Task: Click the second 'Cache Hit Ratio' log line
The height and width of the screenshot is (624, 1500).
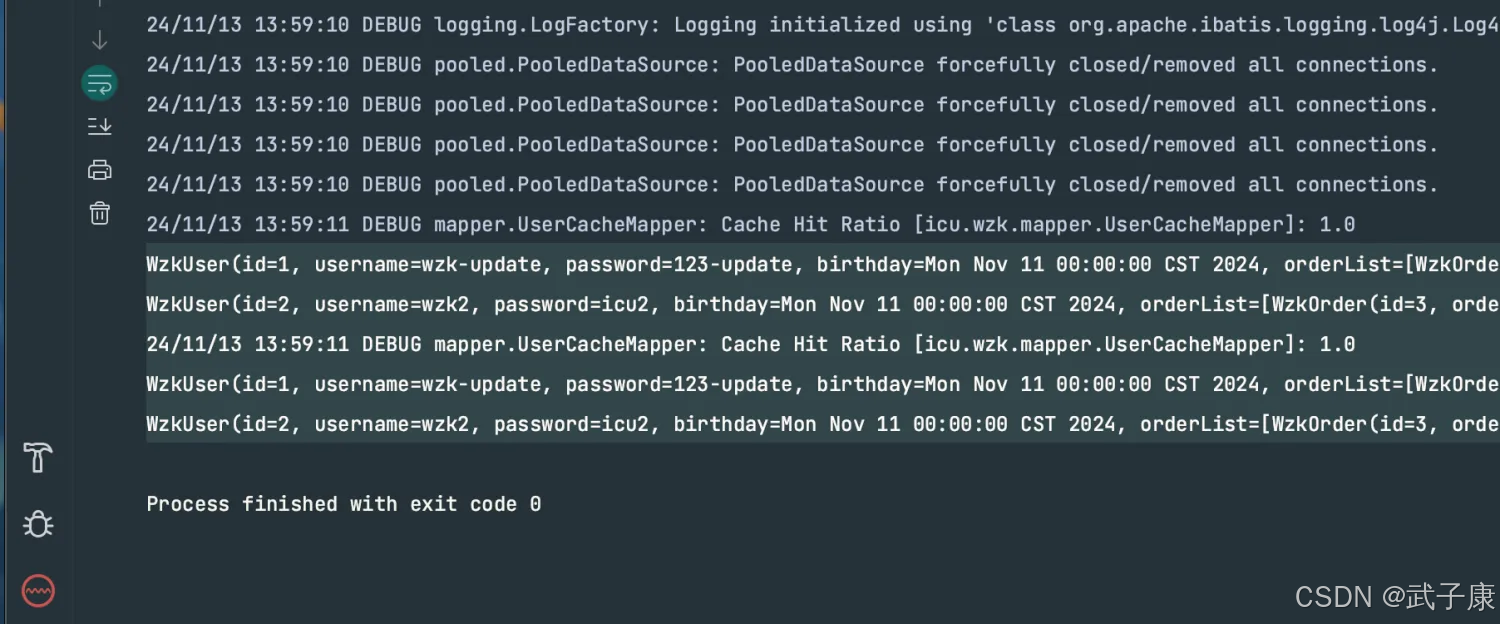Action: [751, 345]
